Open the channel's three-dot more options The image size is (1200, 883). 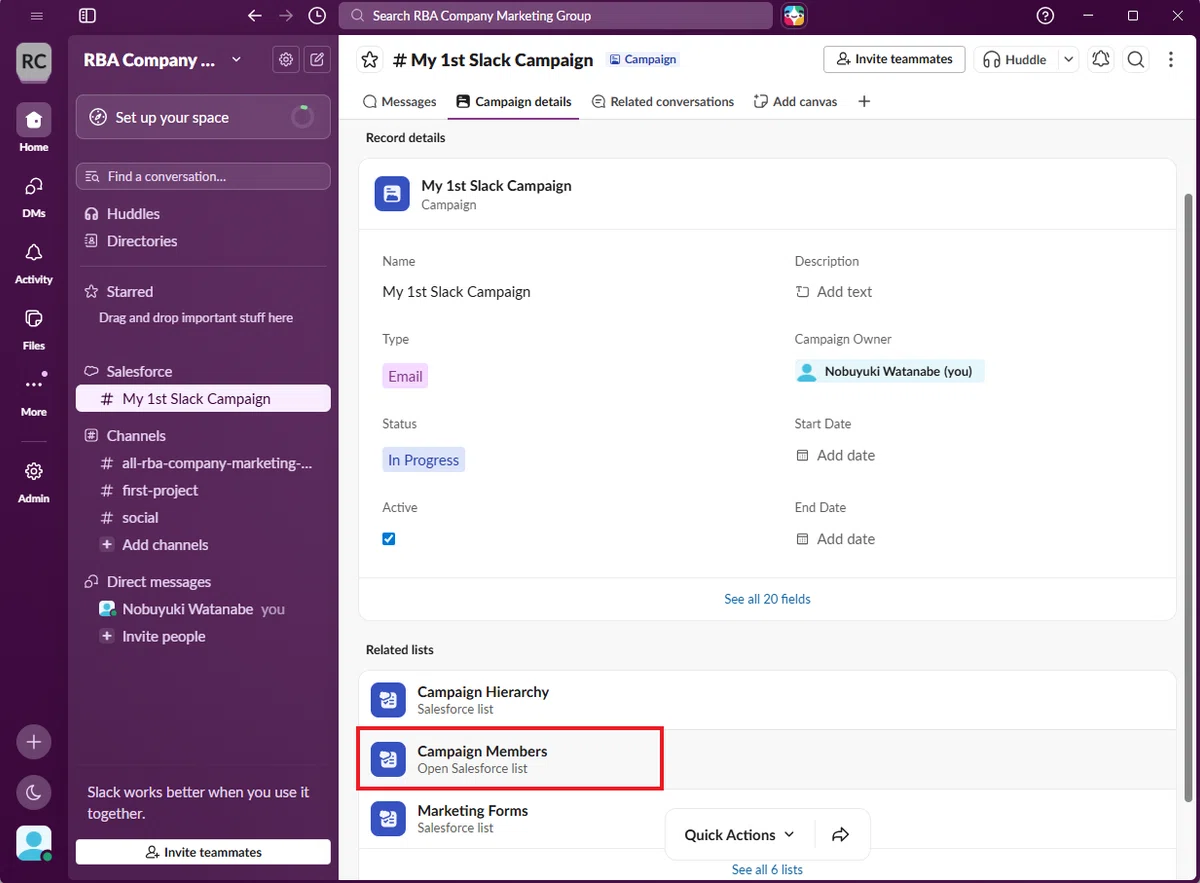[x=1171, y=60]
